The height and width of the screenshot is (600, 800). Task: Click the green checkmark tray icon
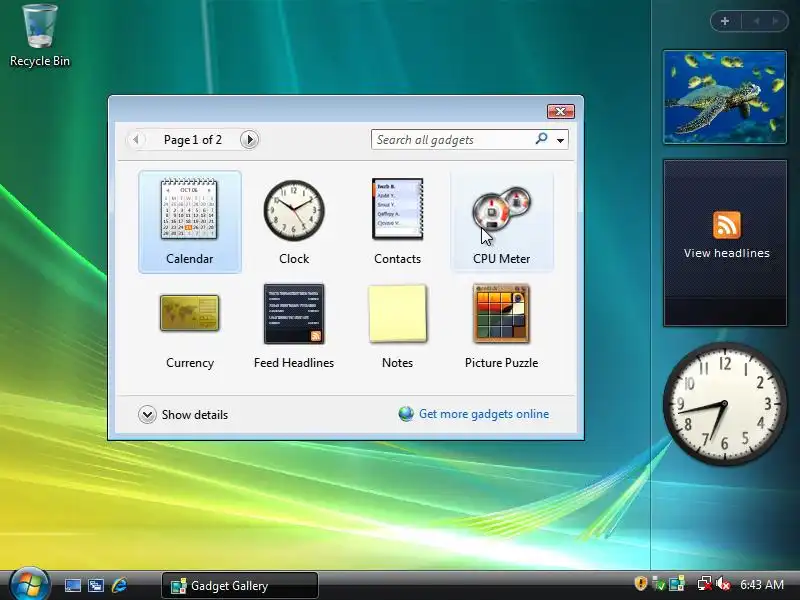click(x=659, y=584)
